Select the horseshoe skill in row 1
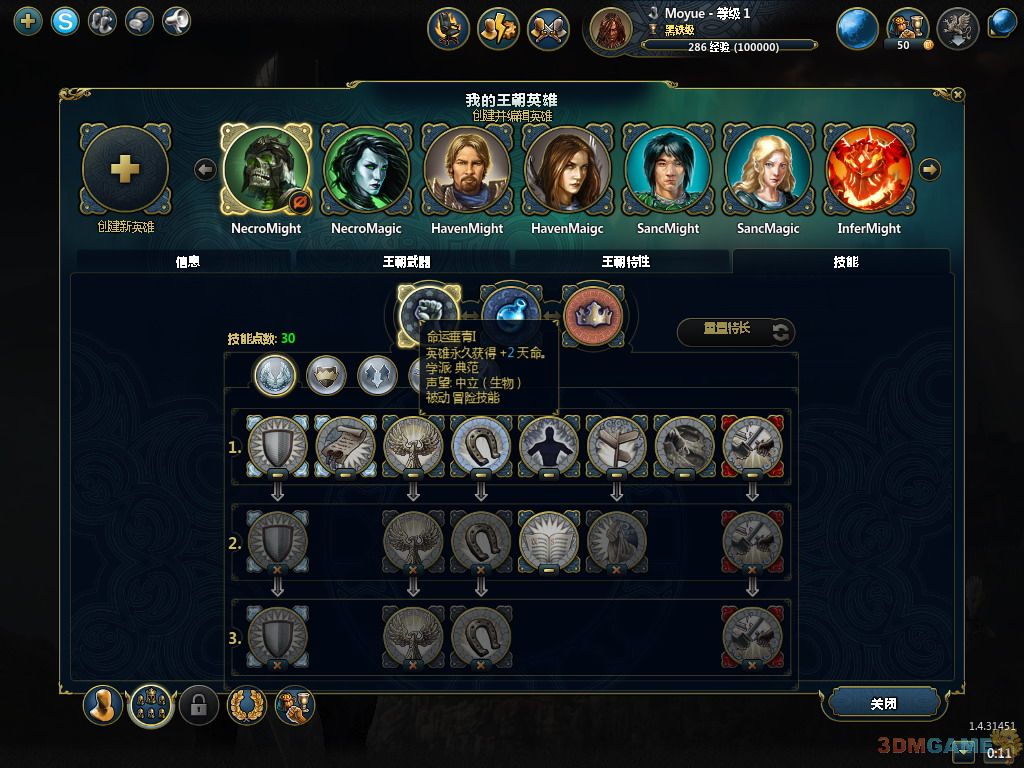 coord(481,447)
